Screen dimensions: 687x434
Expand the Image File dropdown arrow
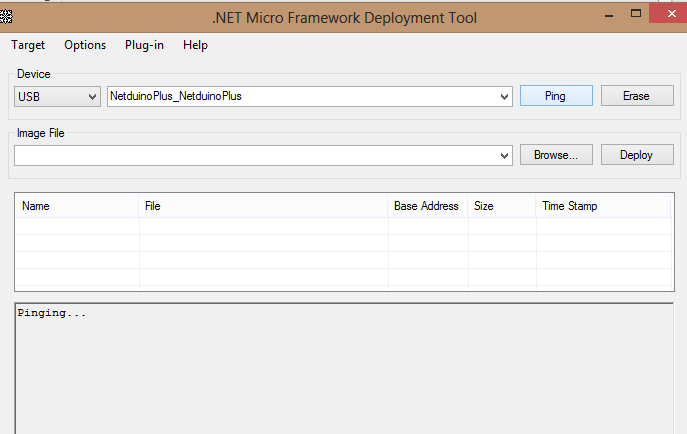(505, 156)
